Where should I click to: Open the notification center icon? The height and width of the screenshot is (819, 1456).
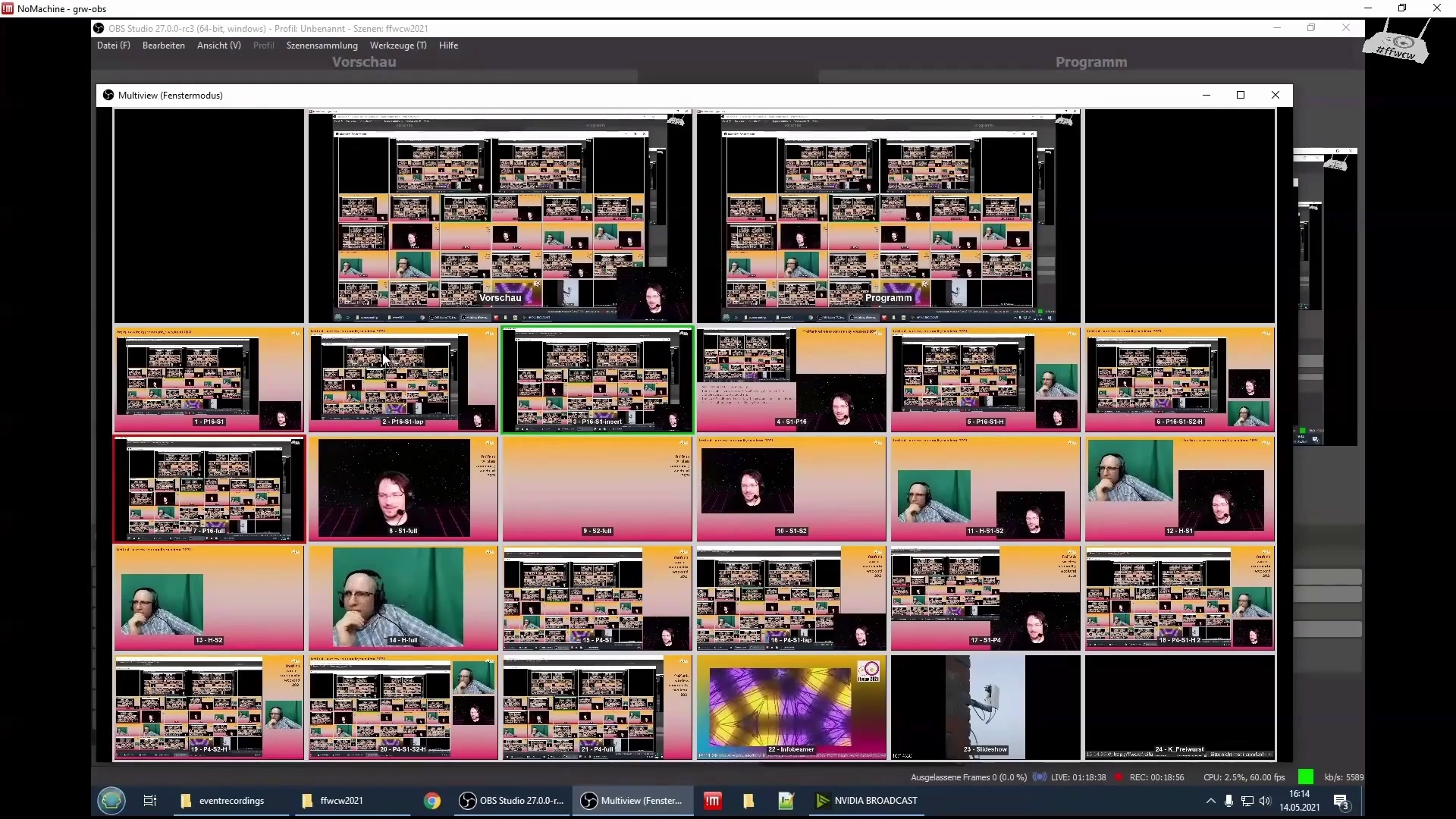tap(1341, 802)
